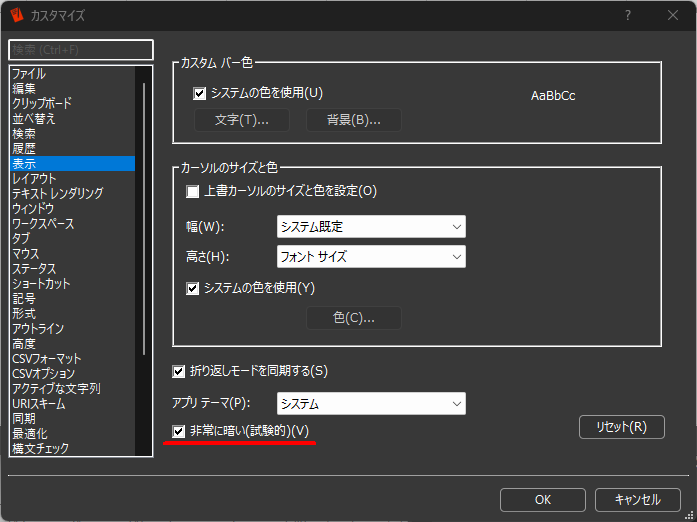Select 構文チェック category
The width and height of the screenshot is (697, 522).
pos(72,448)
